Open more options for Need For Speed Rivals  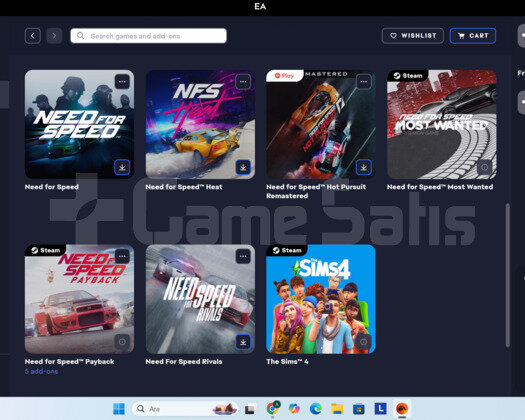243,257
